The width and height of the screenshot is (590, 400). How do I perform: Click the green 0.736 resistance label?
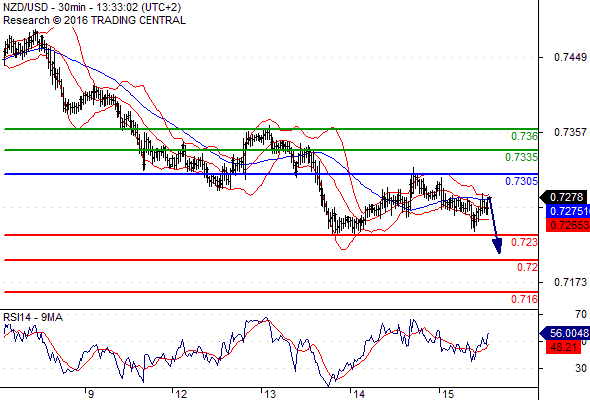point(525,136)
